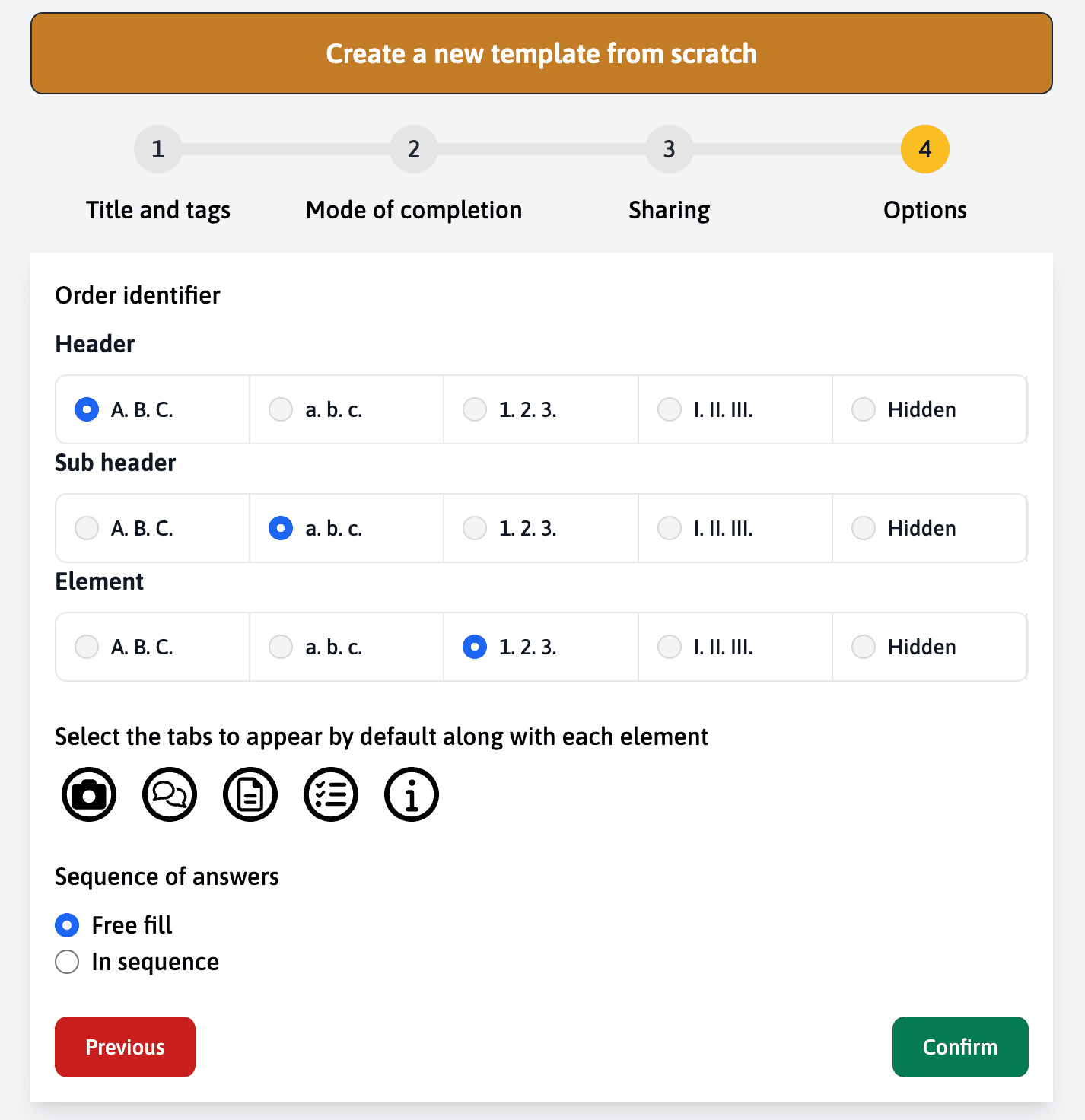The width and height of the screenshot is (1085, 1120).
Task: Go to step 1 Title and tags
Action: pos(158,149)
